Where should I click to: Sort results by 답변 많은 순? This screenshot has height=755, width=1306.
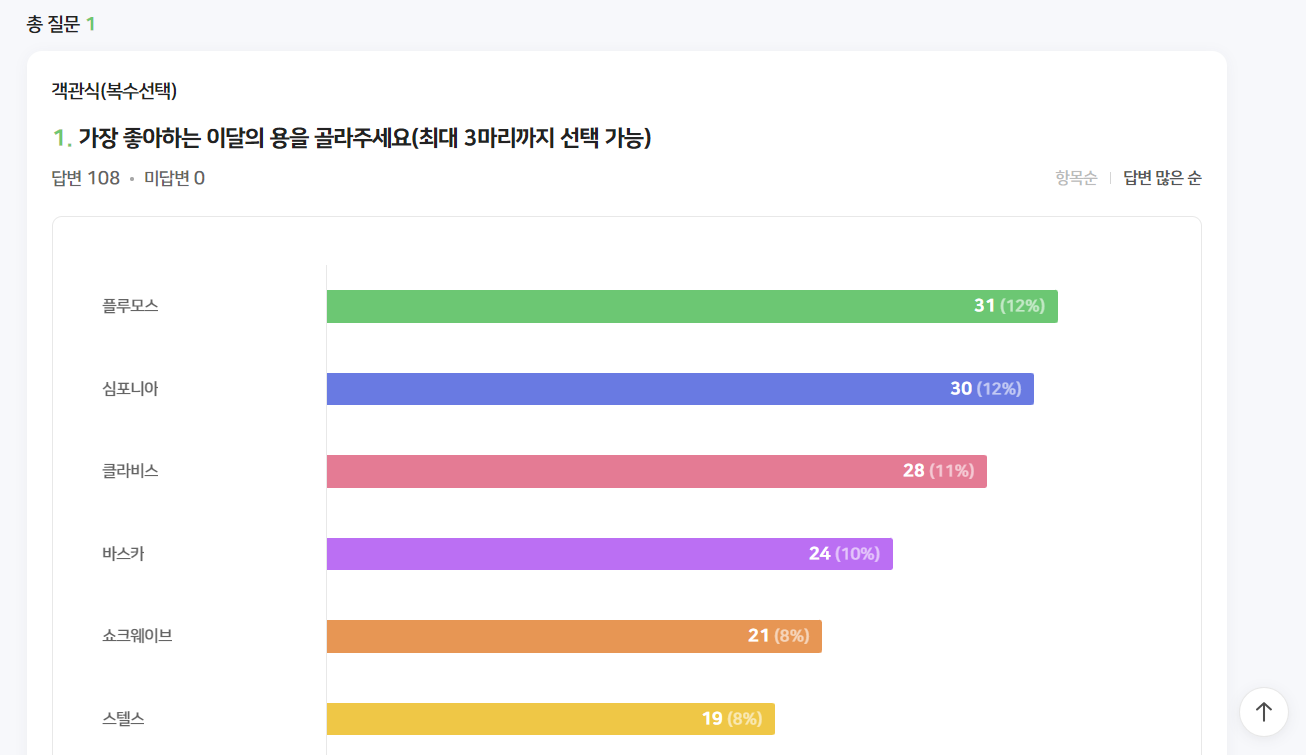tap(1162, 178)
